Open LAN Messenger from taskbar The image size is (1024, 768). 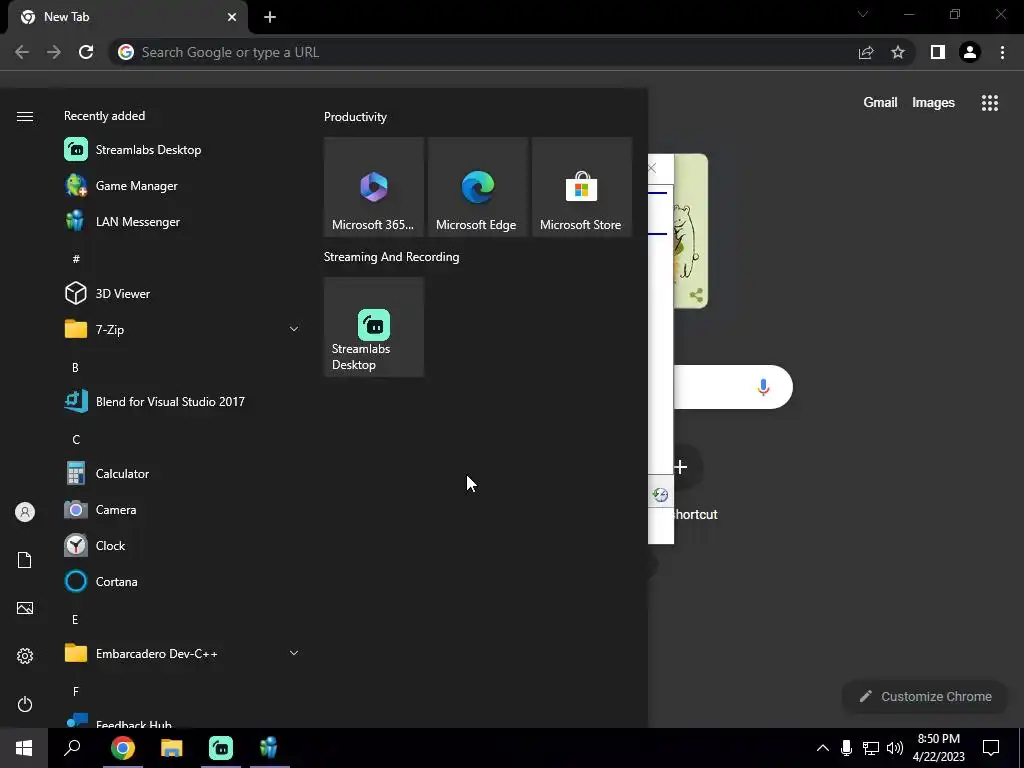tap(269, 748)
